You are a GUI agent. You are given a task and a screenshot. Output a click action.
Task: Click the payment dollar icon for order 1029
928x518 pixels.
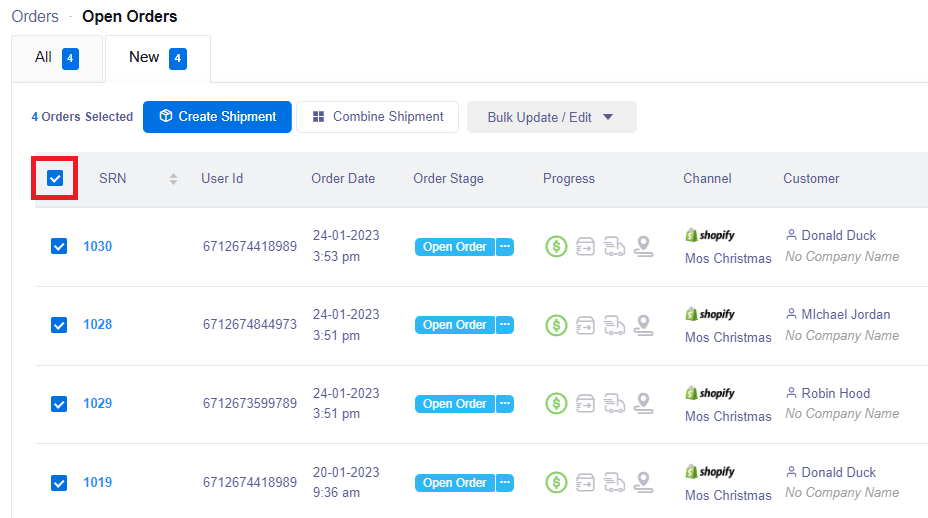click(556, 403)
